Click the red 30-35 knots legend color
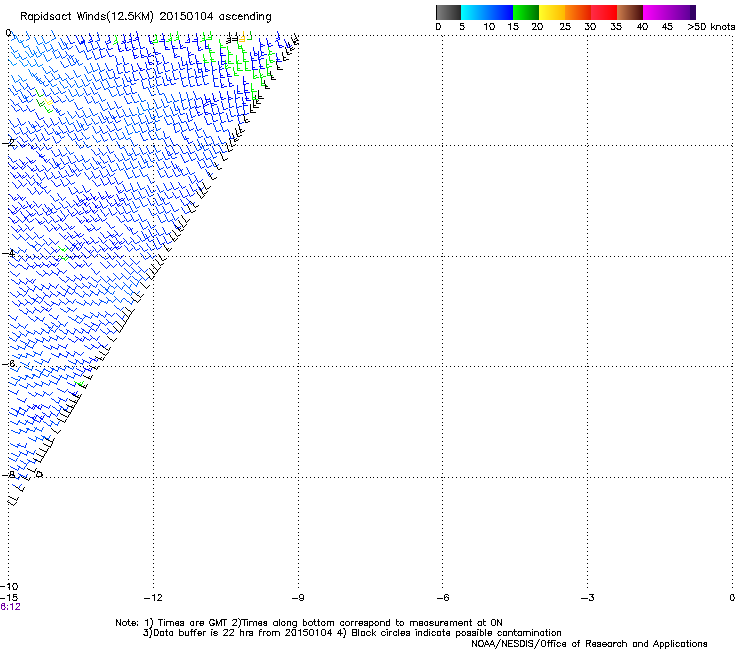Viewport: 740px width, 650px height. [x=604, y=12]
